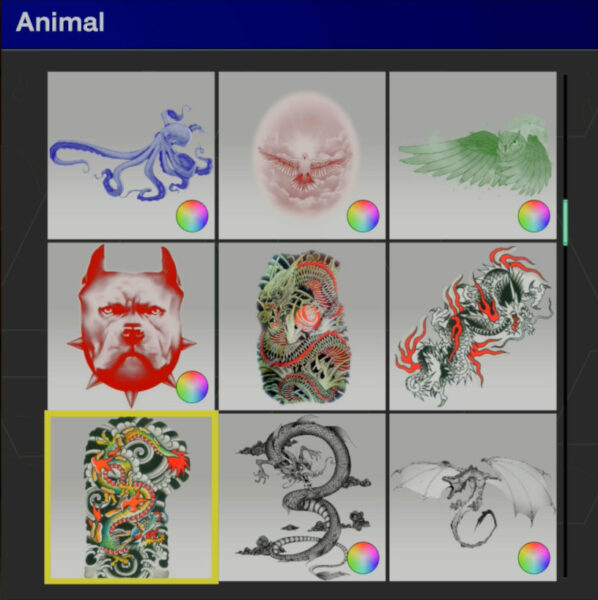Screen dimensions: 598x600
Task: Click the scrollbar track below the handle
Action: (565, 411)
